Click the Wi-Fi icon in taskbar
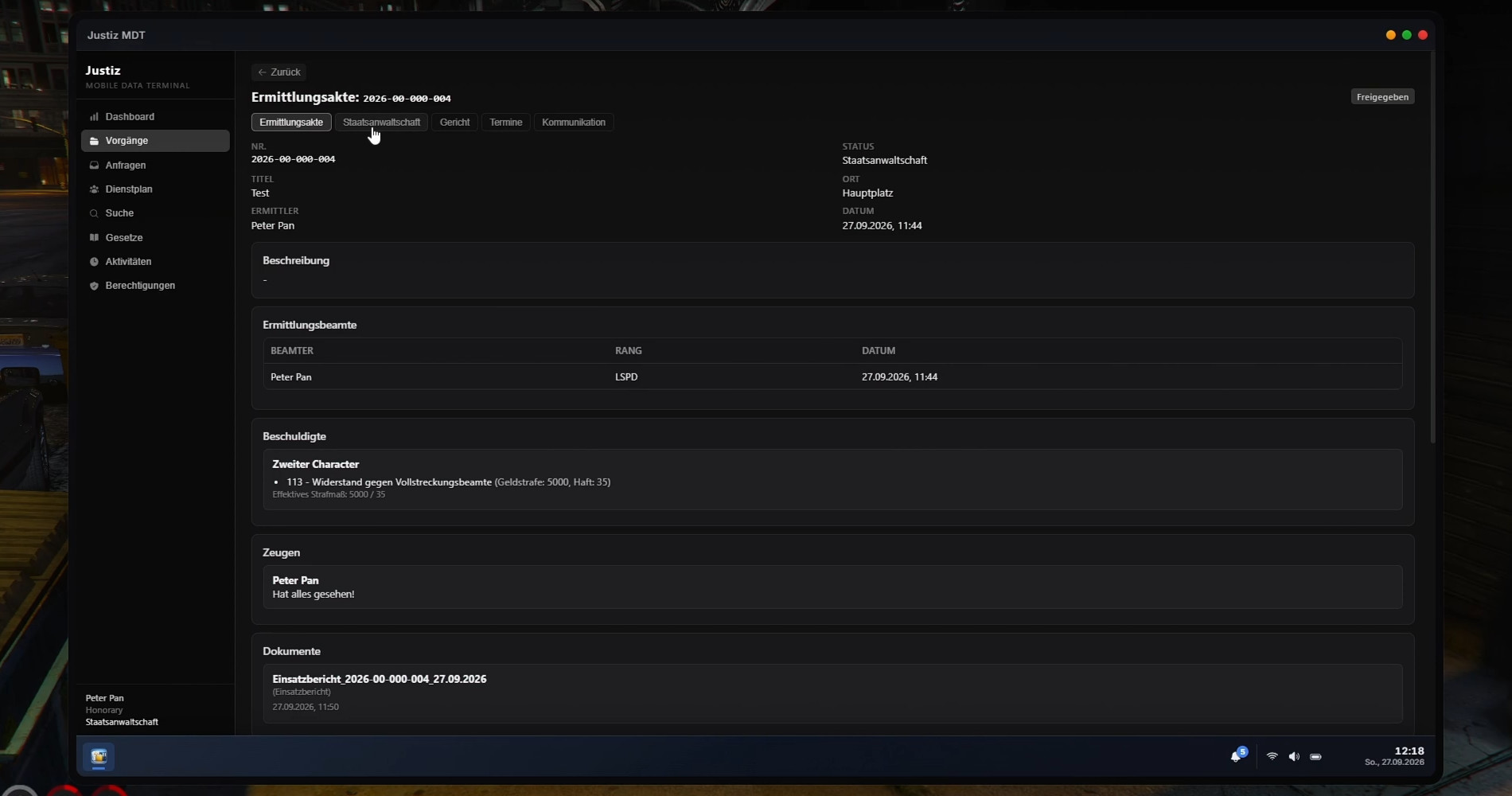Viewport: 1512px width, 796px height. coord(1272,756)
